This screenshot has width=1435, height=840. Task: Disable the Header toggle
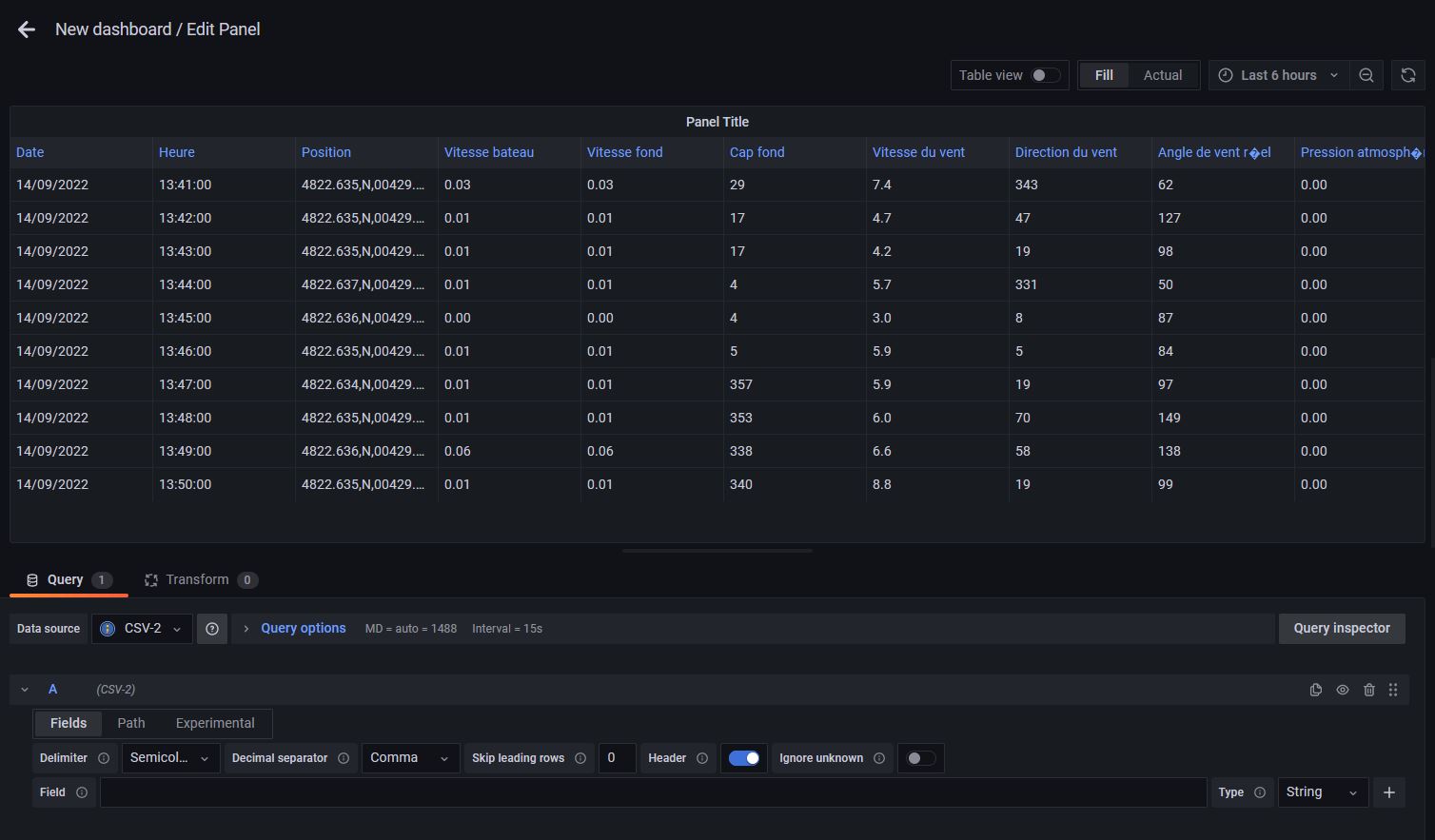pyautogui.click(x=743, y=758)
